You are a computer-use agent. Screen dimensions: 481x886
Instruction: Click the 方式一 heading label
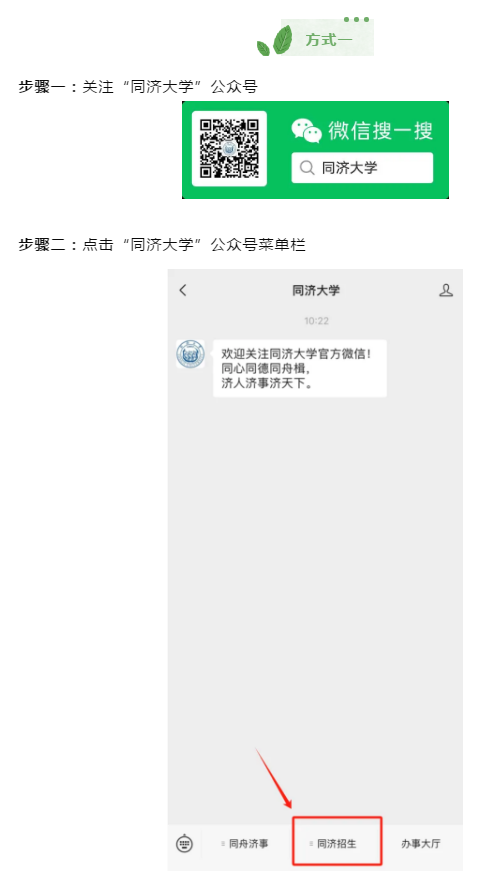pos(328,40)
